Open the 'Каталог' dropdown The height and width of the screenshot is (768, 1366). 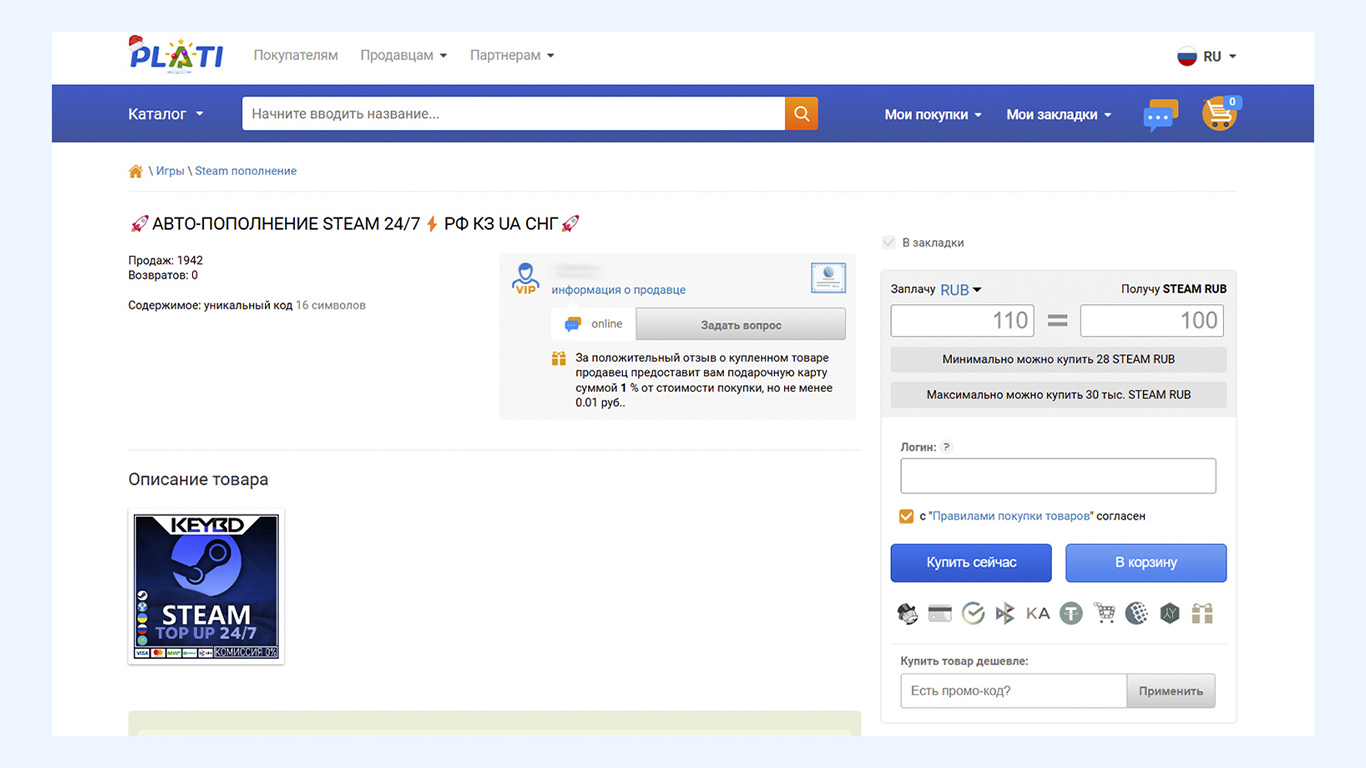pos(166,114)
